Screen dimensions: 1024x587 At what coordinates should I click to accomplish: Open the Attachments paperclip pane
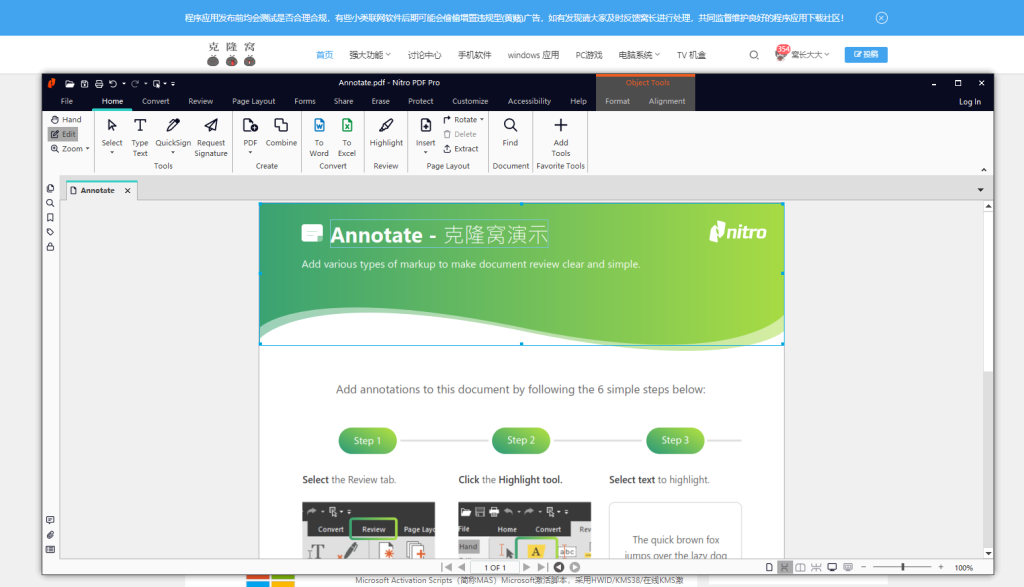tap(50, 535)
